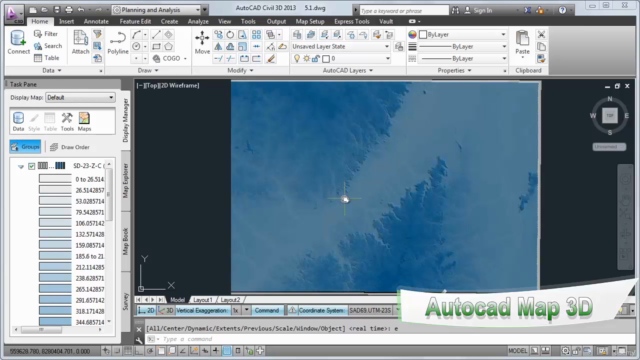Collapse the SD-23-Z-C layer tree

[21, 167]
